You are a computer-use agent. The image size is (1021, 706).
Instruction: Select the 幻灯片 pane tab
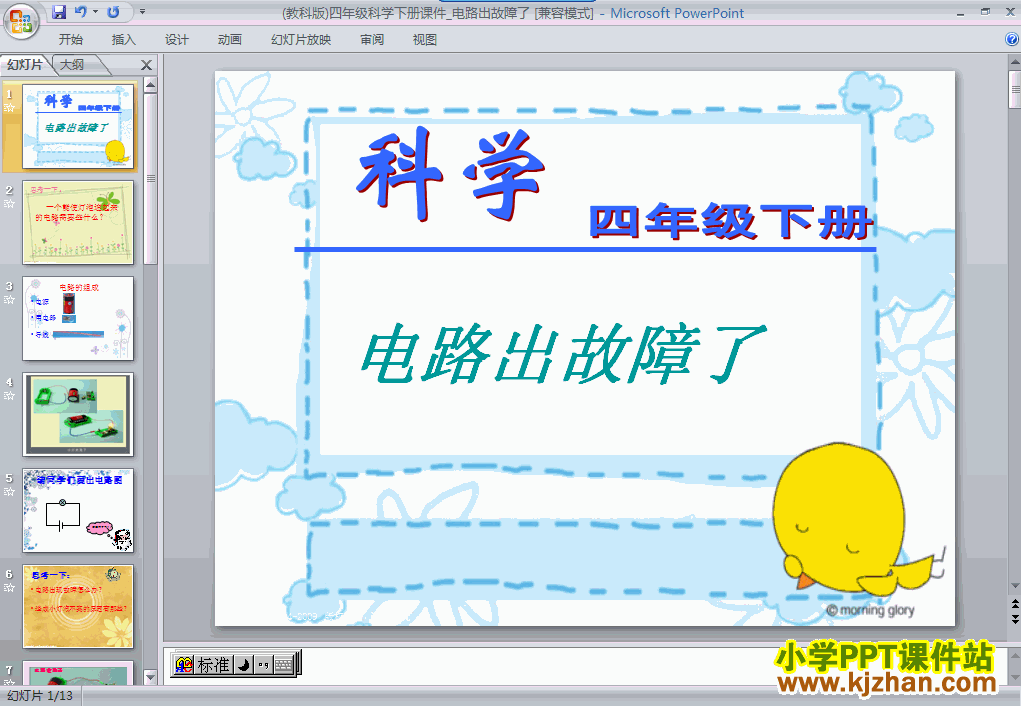point(25,64)
